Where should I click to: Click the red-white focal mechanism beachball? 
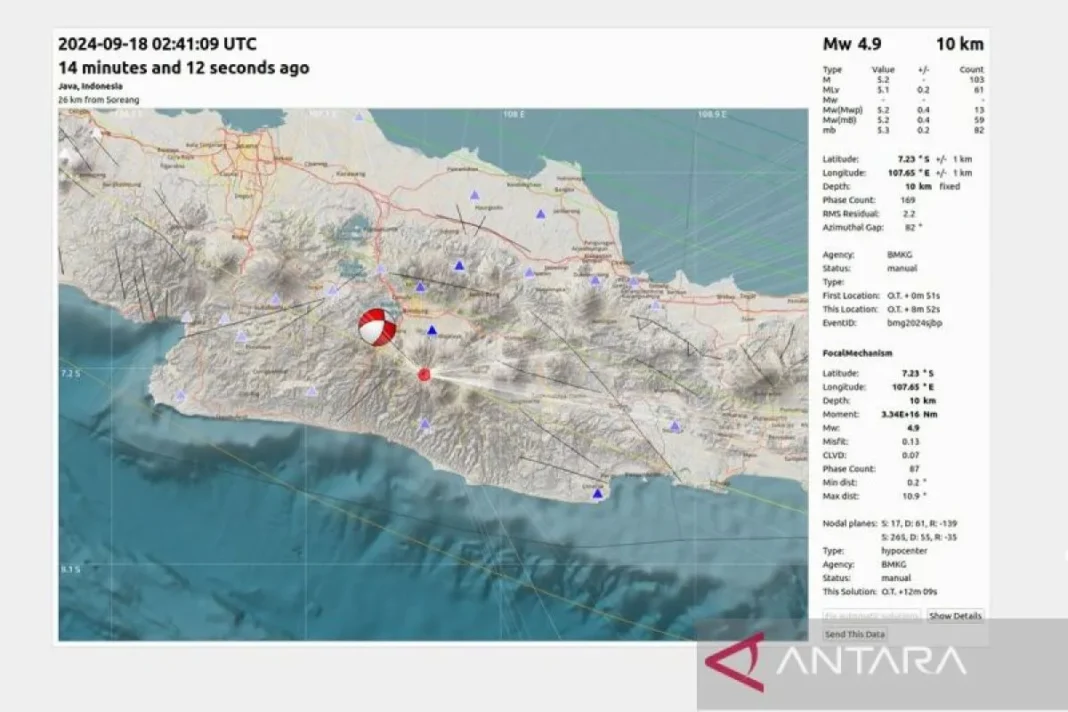click(x=377, y=327)
